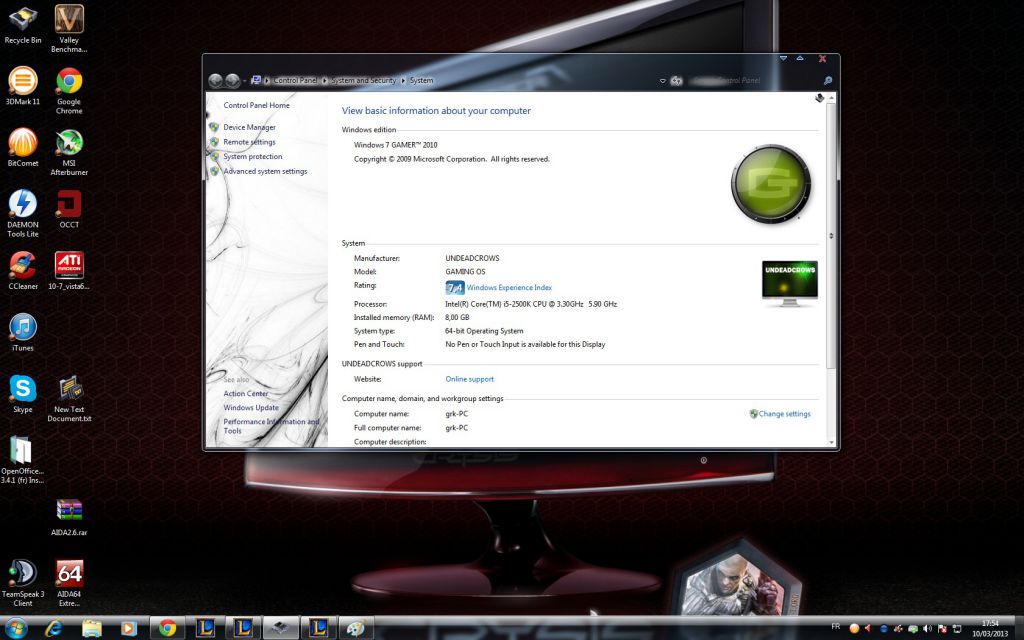The width and height of the screenshot is (1024, 640).
Task: Click the UNDEADCROWS monitor logo
Action: (790, 283)
